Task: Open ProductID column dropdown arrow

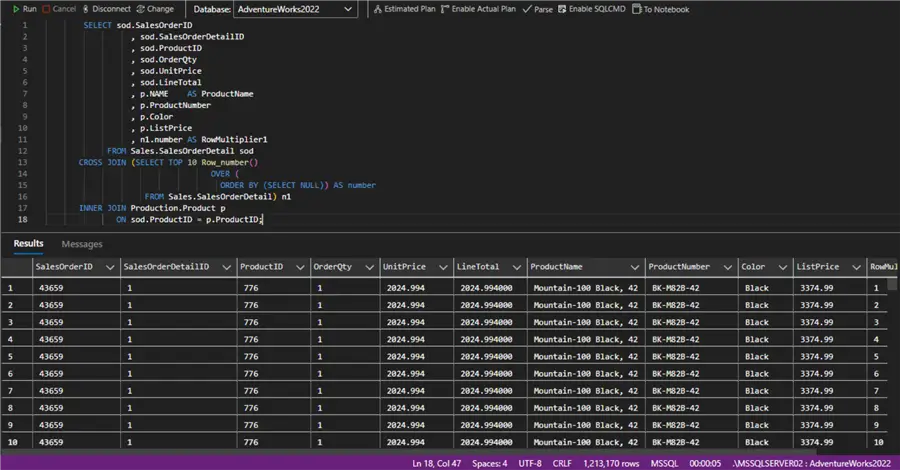Action: [x=300, y=267]
